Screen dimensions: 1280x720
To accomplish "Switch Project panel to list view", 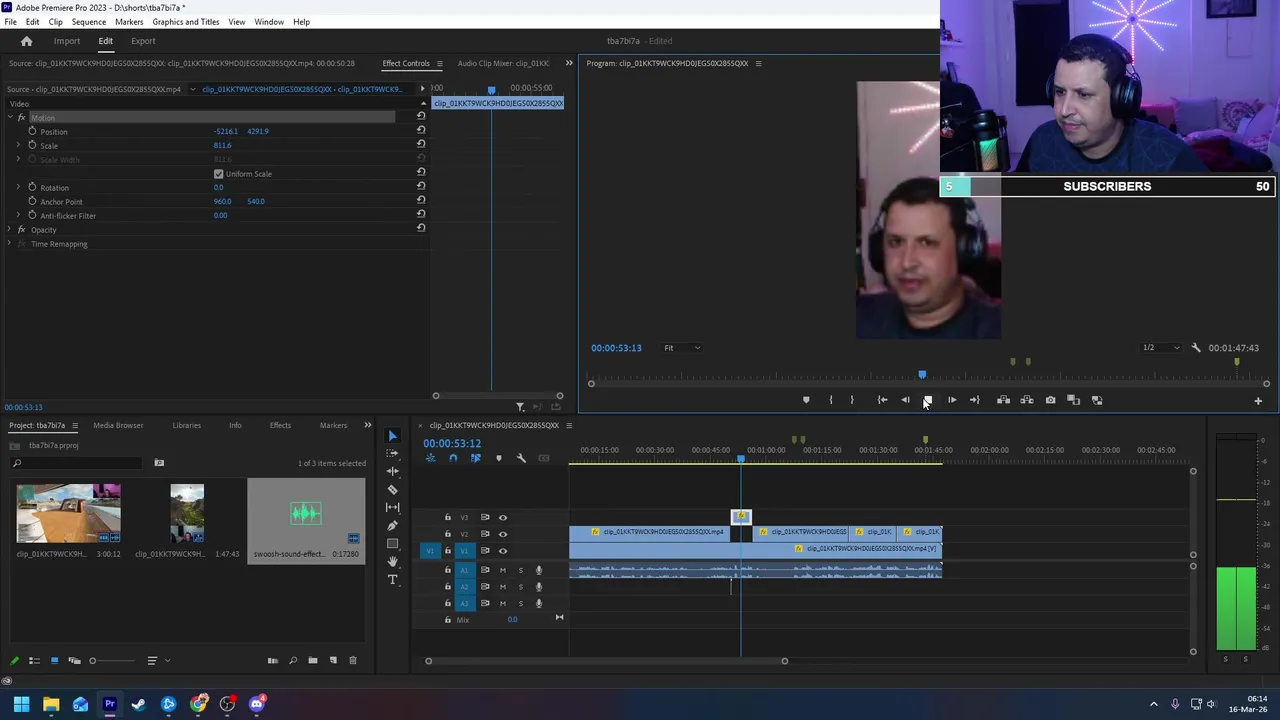I will (x=34, y=660).
